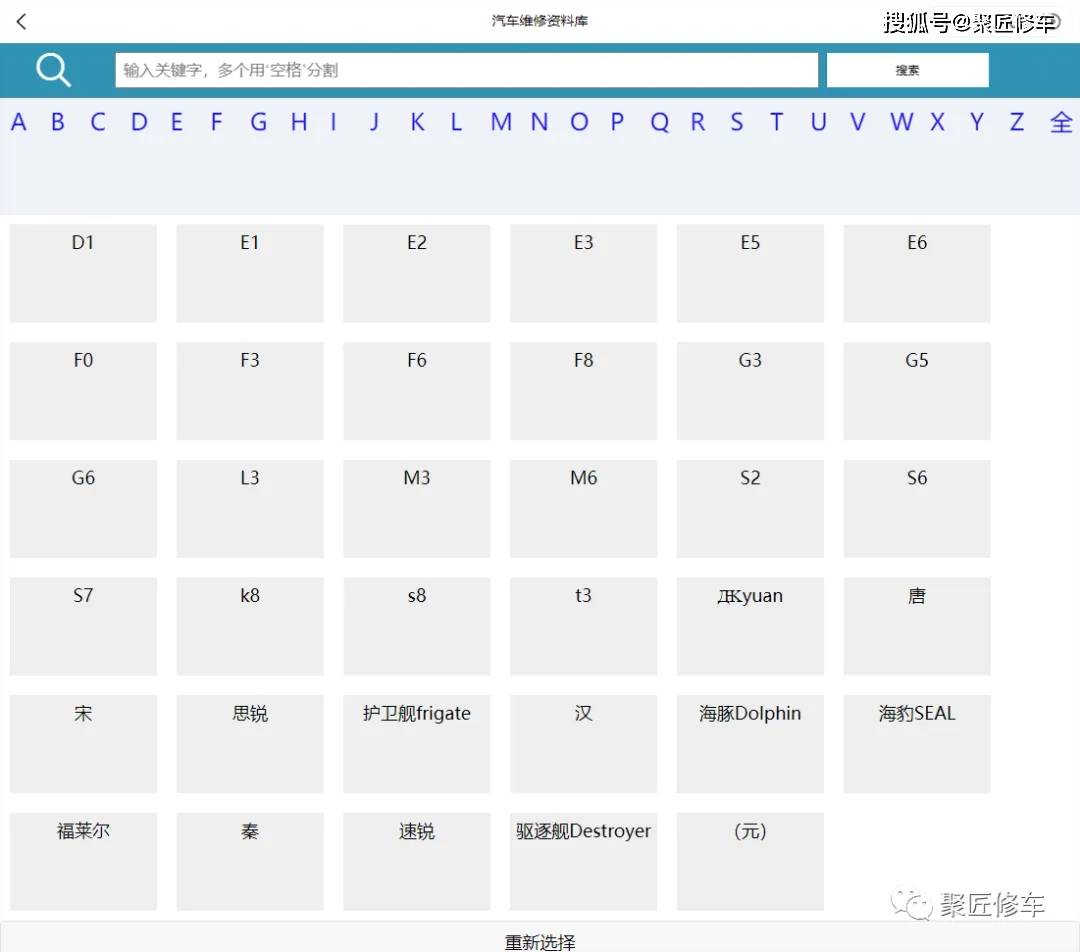Focus the keyword search input field

[466, 70]
